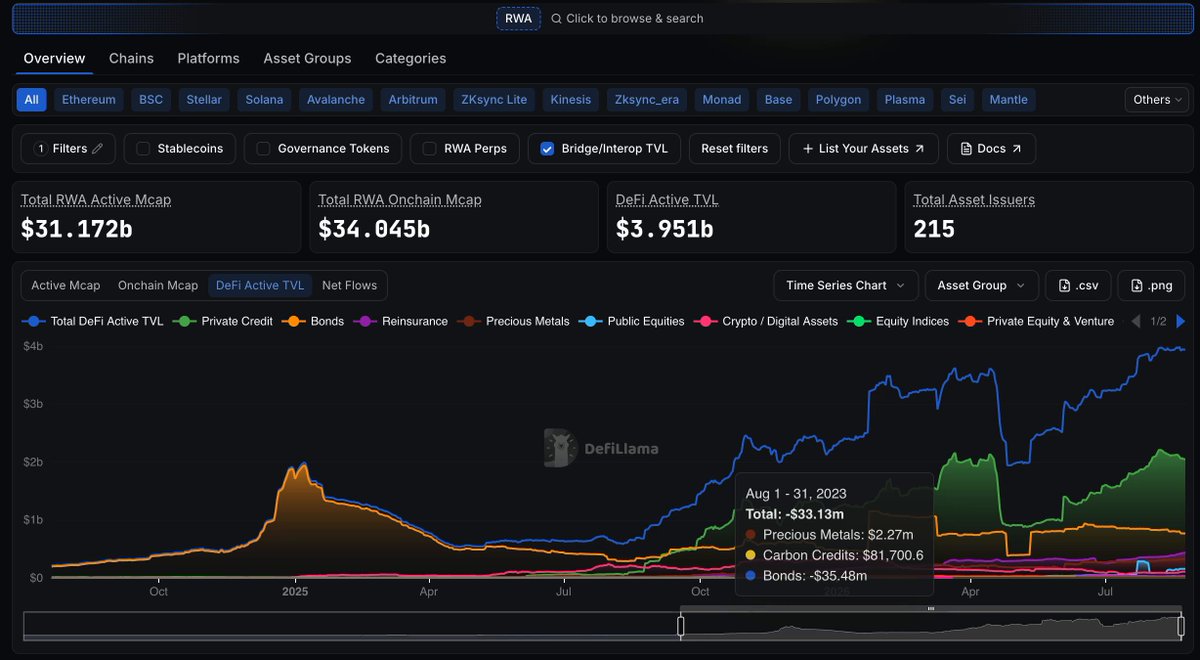Filter by Monad chain
Viewport: 1200px width, 660px height.
tap(722, 99)
